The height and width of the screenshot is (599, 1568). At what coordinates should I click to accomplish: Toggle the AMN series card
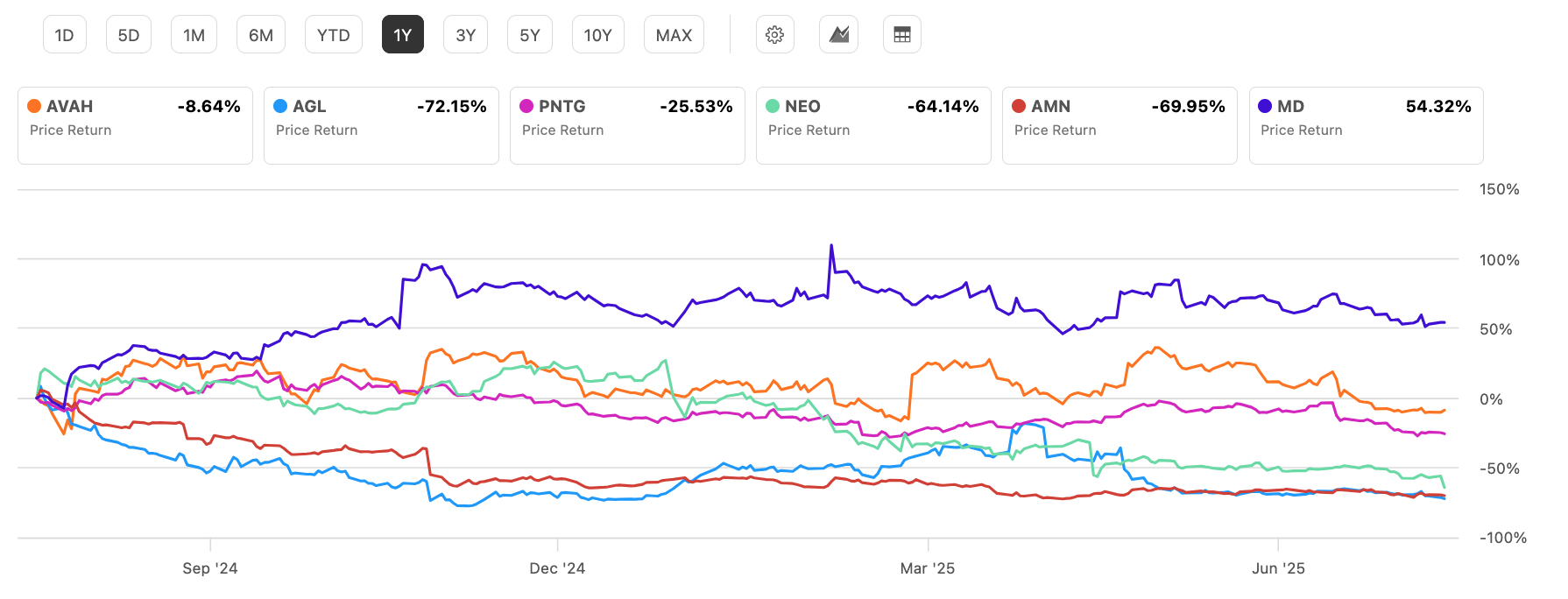[x=1119, y=125]
